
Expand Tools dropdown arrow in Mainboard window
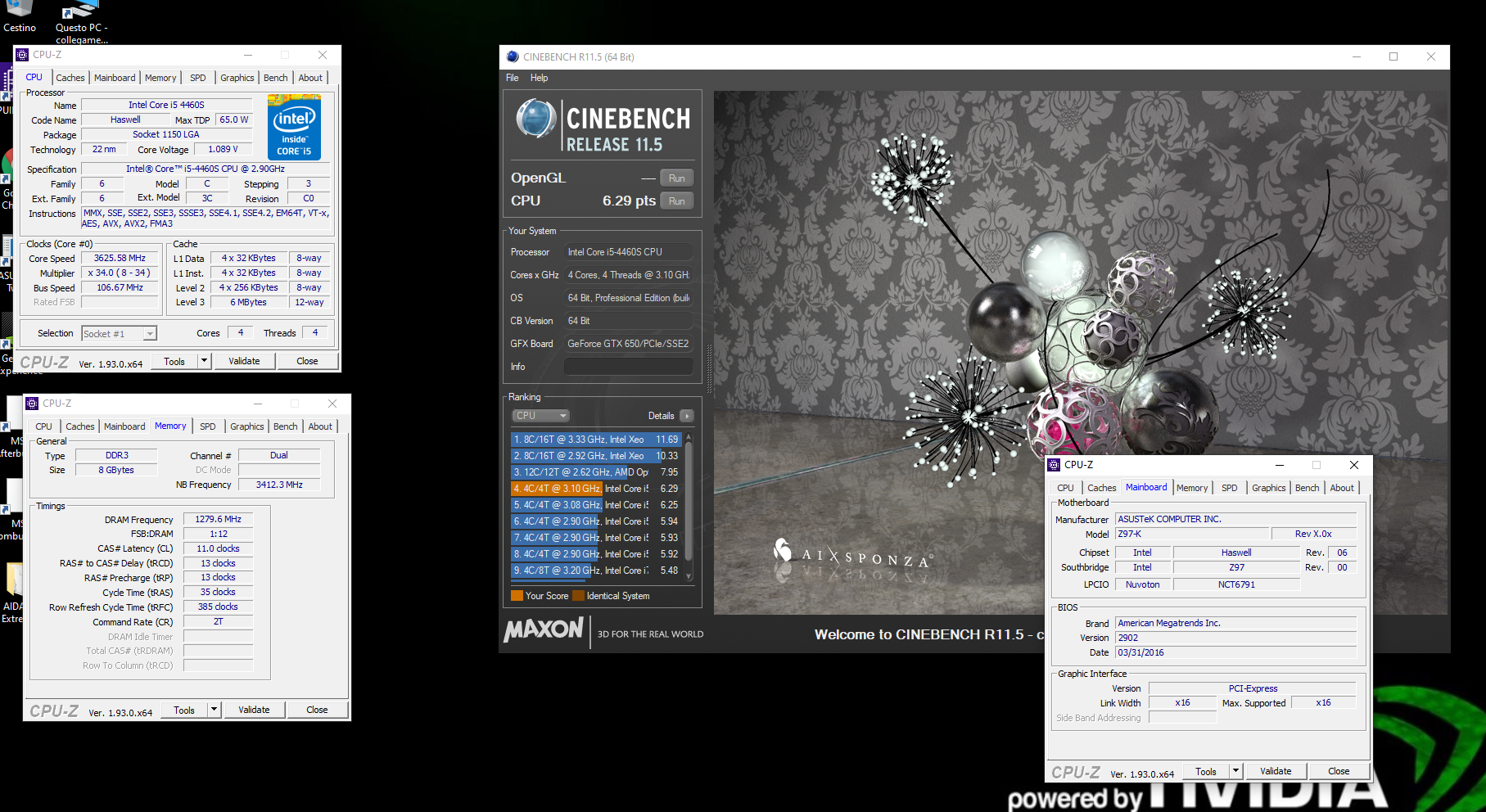pos(1236,771)
